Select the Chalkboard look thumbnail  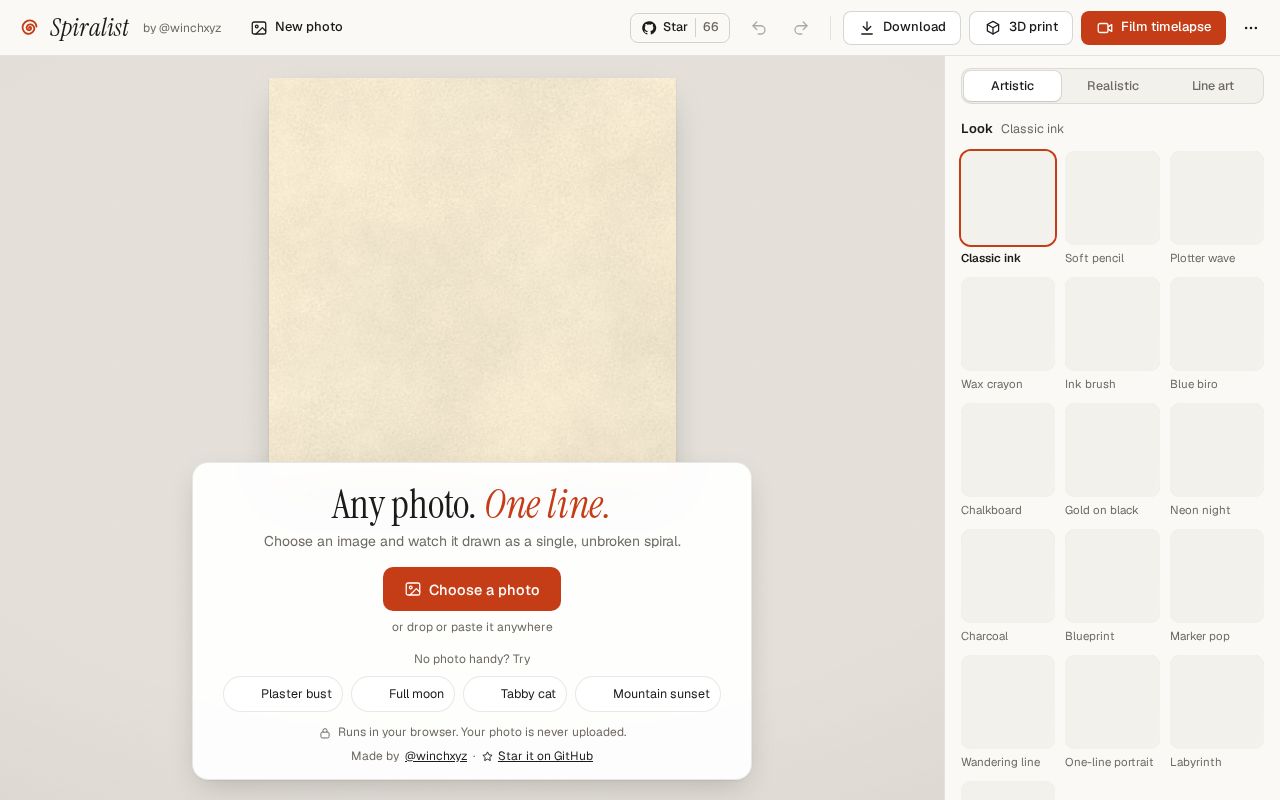pyautogui.click(x=1008, y=450)
